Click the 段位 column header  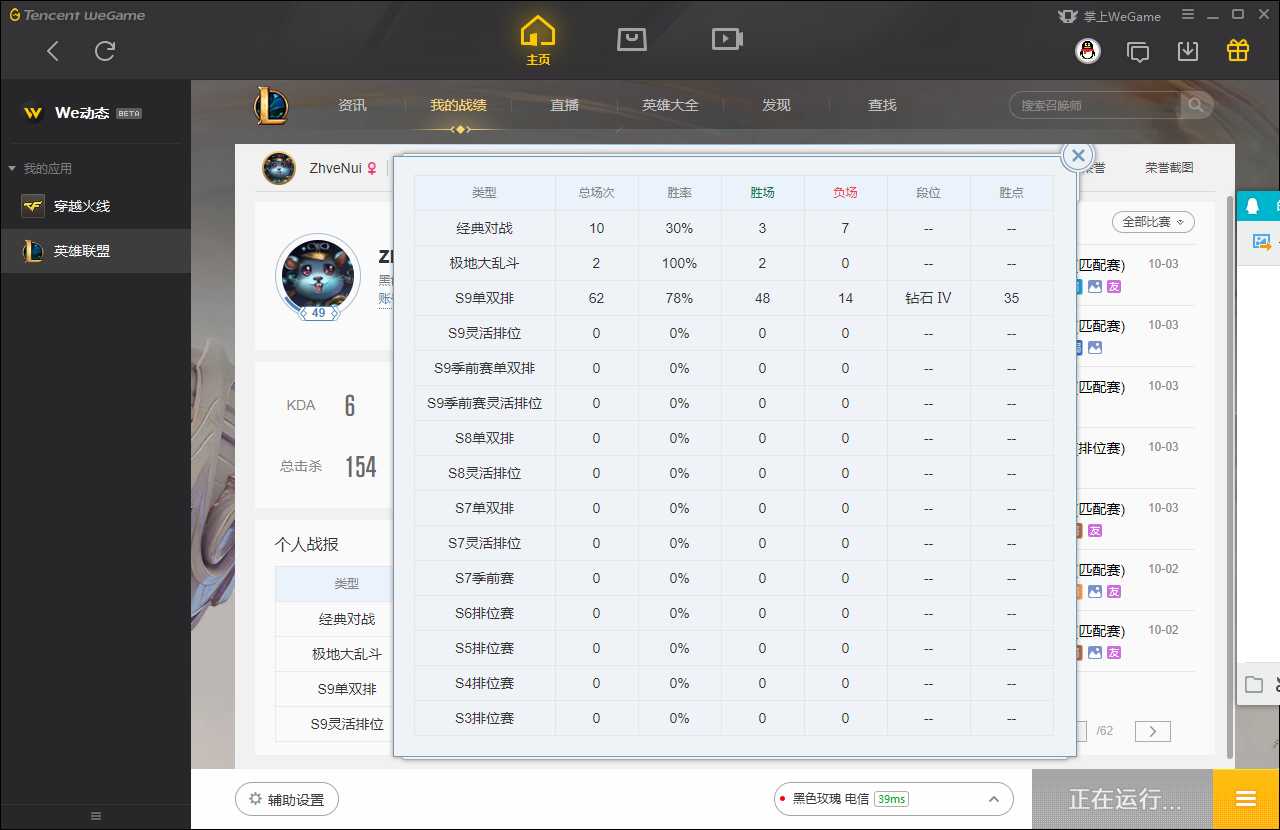(929, 193)
